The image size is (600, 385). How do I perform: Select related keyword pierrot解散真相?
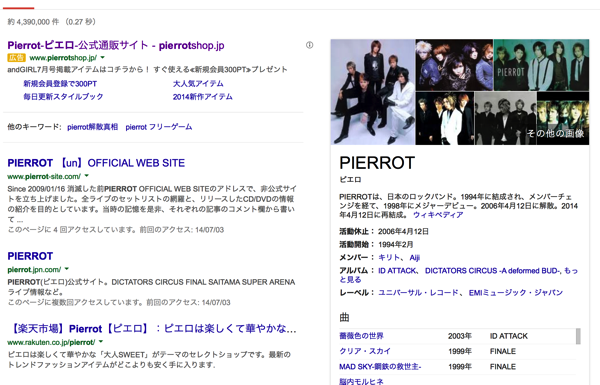pos(92,127)
